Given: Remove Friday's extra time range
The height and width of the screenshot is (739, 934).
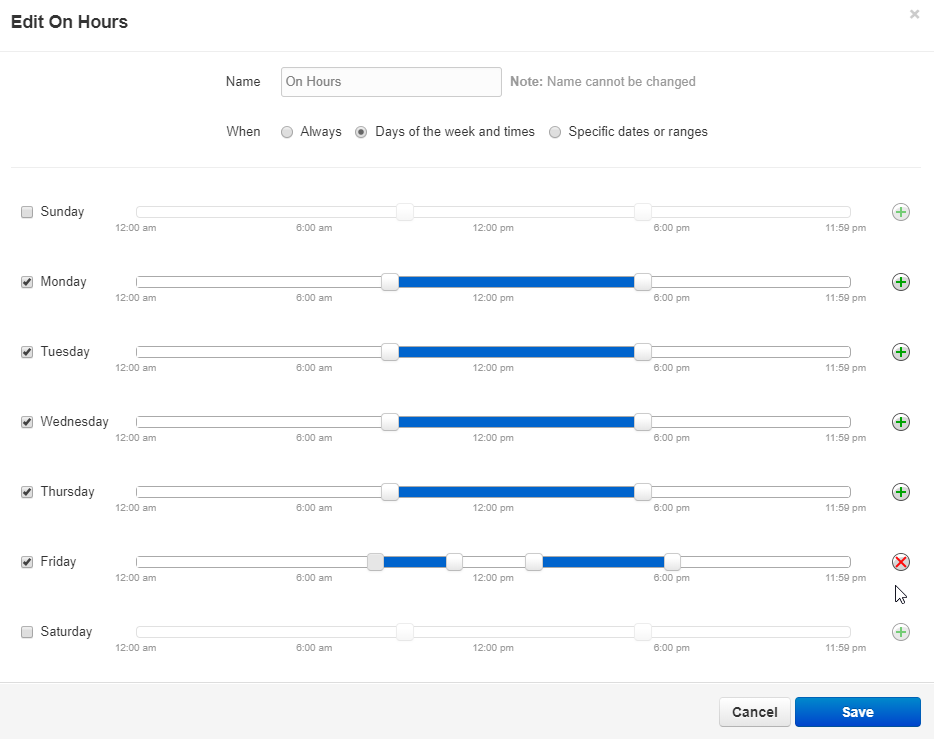Looking at the screenshot, I should click(x=900, y=562).
